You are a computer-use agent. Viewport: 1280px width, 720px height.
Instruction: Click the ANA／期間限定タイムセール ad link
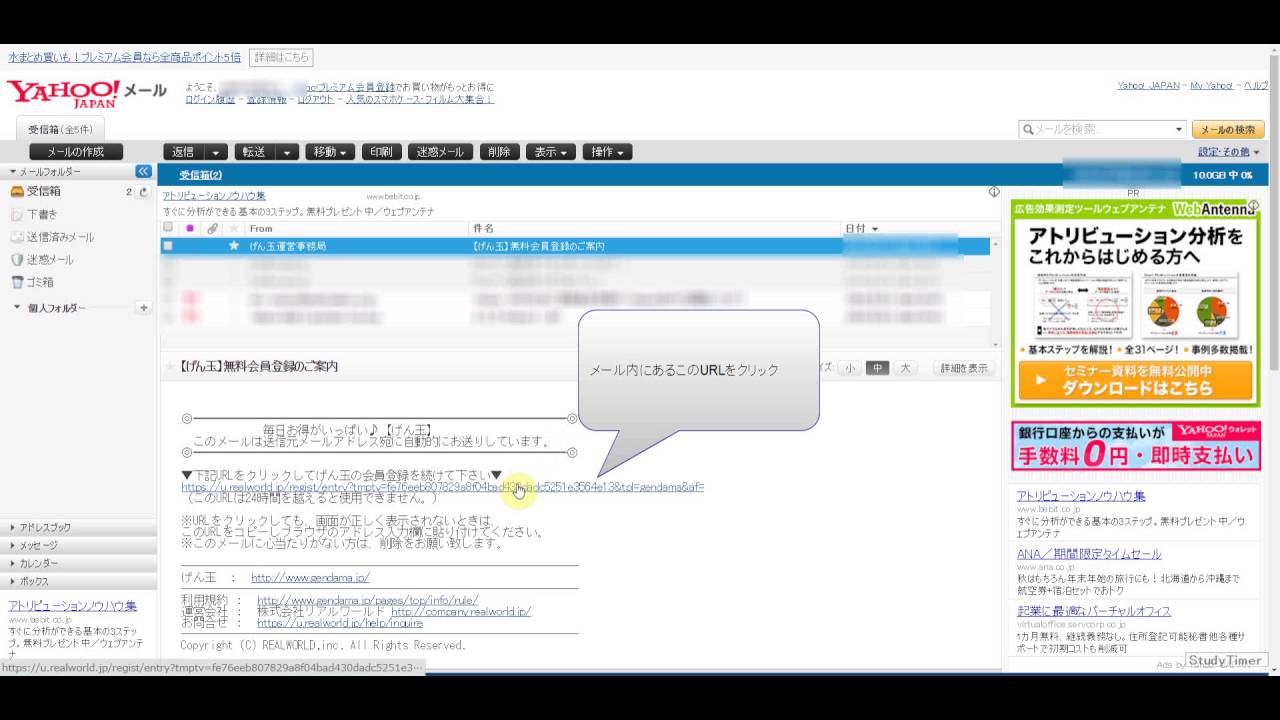click(x=1089, y=554)
